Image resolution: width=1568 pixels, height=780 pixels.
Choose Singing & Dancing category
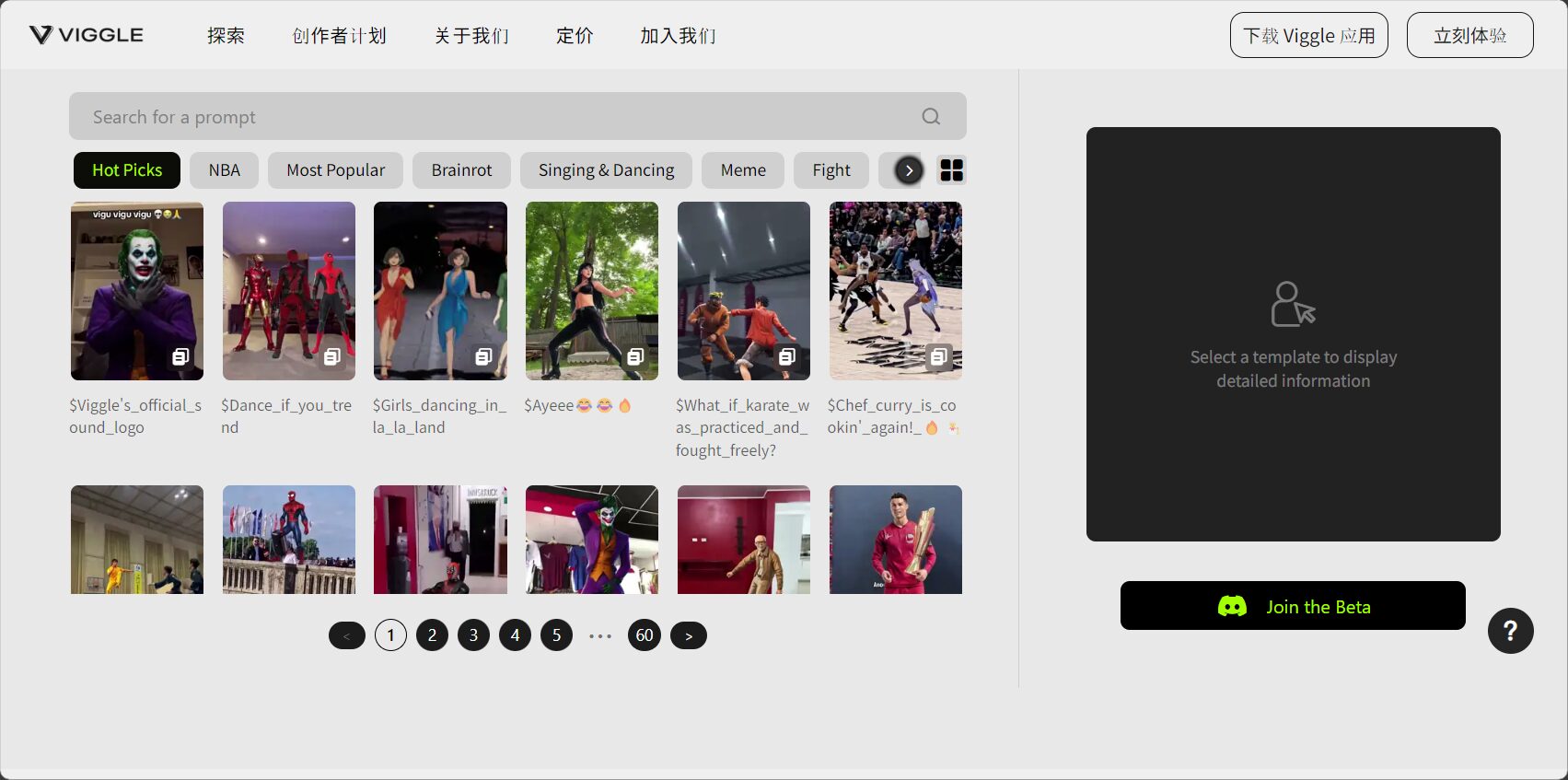pos(606,170)
